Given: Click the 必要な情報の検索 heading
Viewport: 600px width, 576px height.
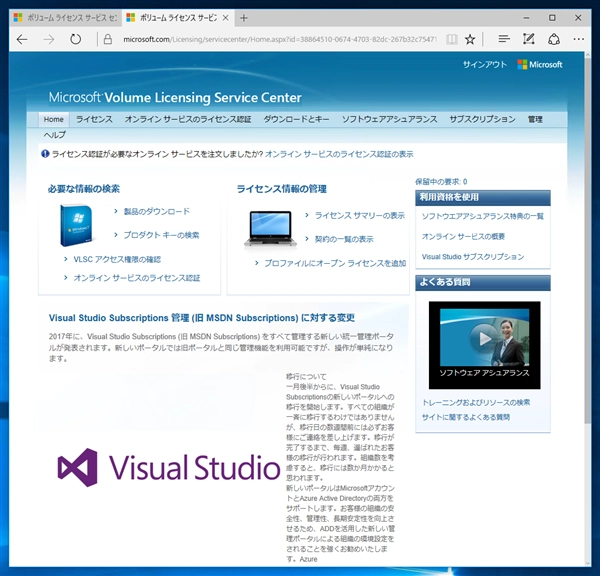Looking at the screenshot, I should pos(84,189).
